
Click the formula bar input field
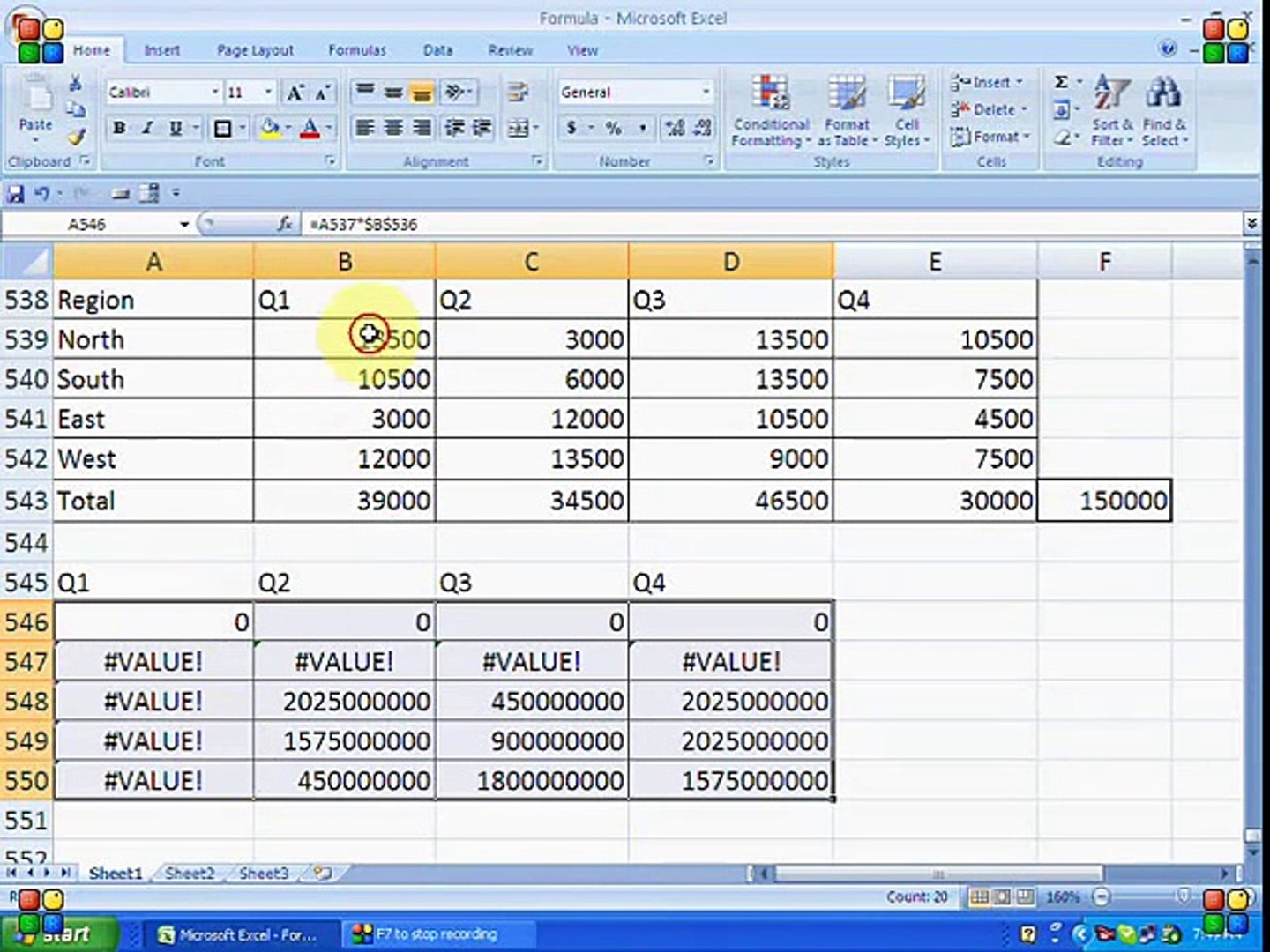pos(772,225)
